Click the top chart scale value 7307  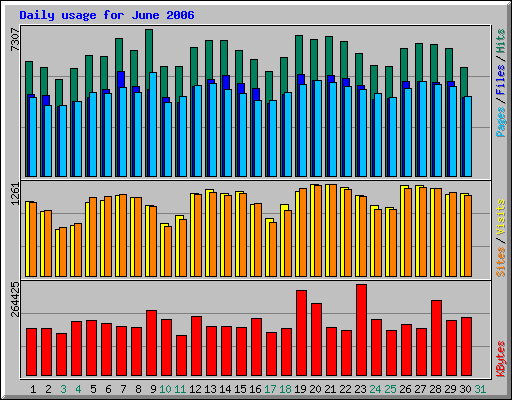click(x=15, y=40)
